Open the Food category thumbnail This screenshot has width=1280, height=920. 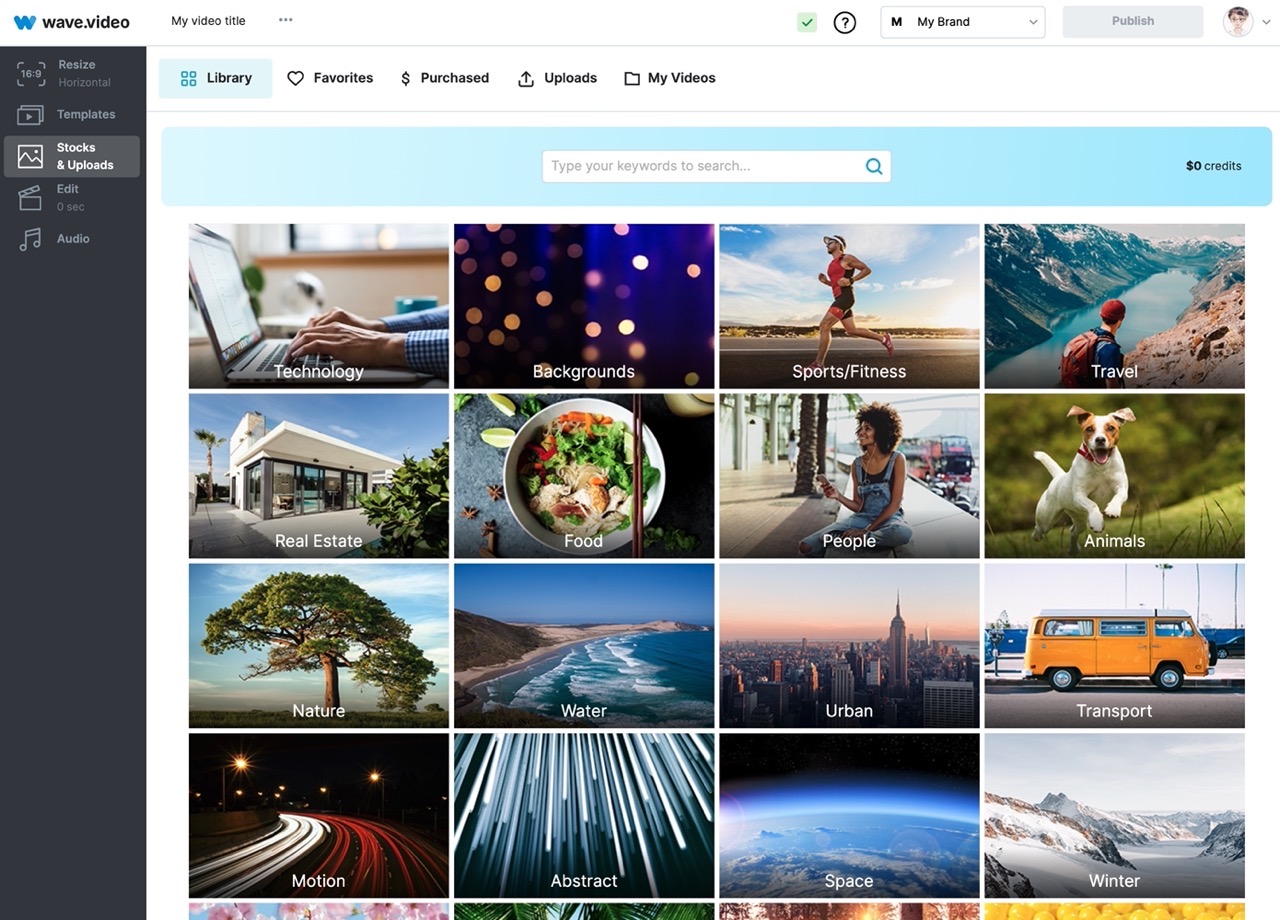[x=584, y=476]
